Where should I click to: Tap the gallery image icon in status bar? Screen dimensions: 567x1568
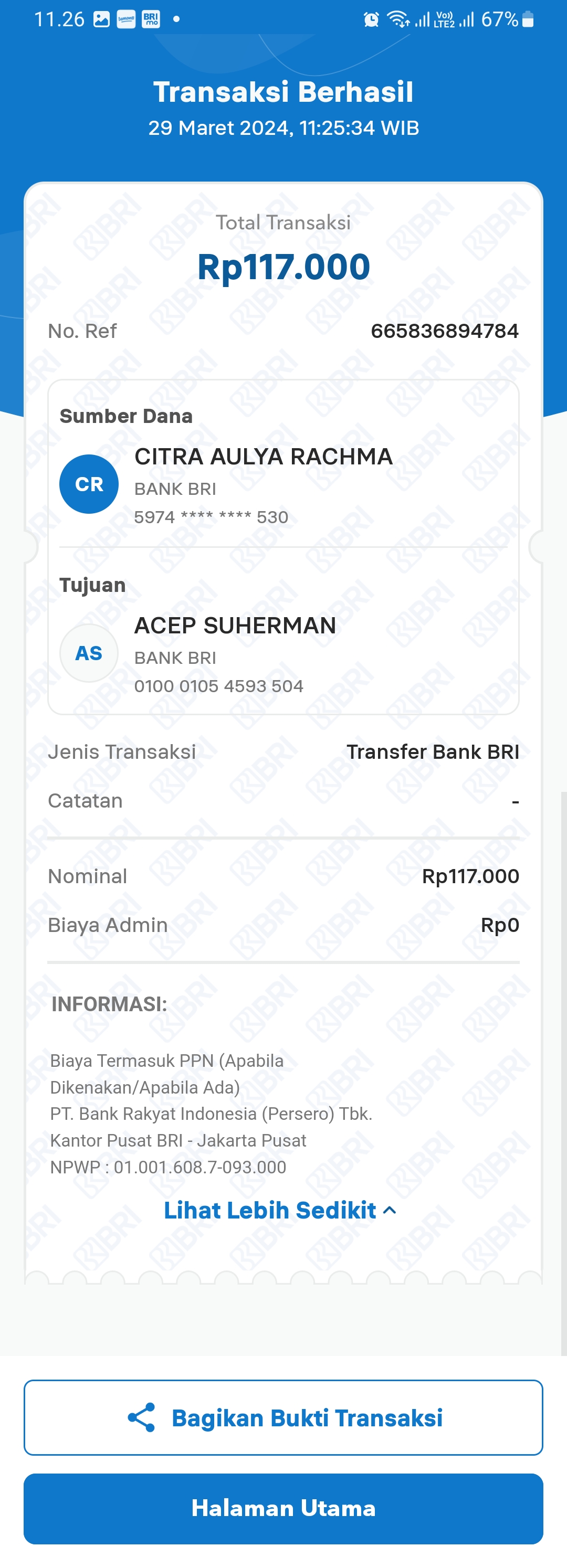(102, 19)
